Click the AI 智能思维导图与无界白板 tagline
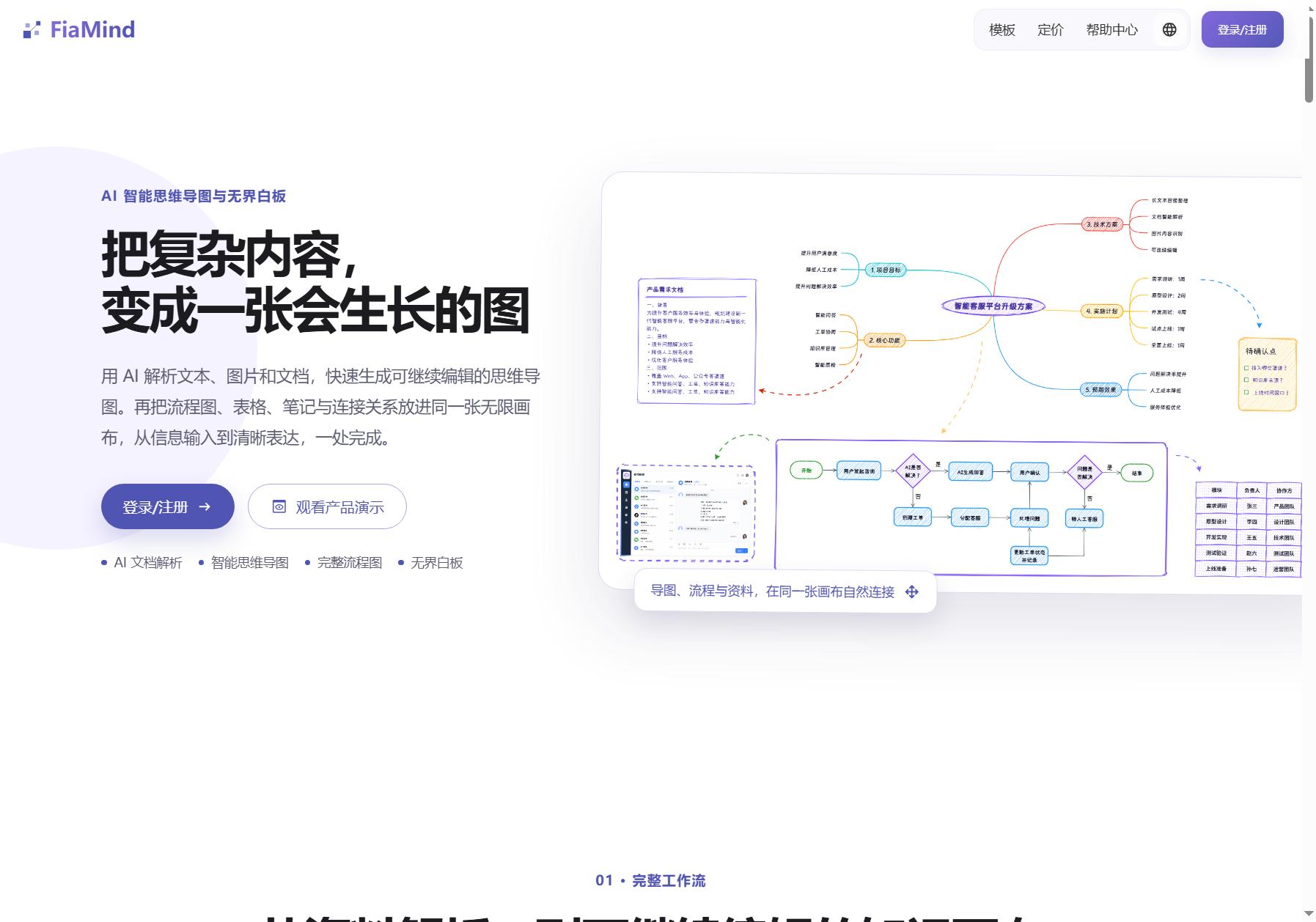Screen dimensions: 1316x922 click(194, 196)
